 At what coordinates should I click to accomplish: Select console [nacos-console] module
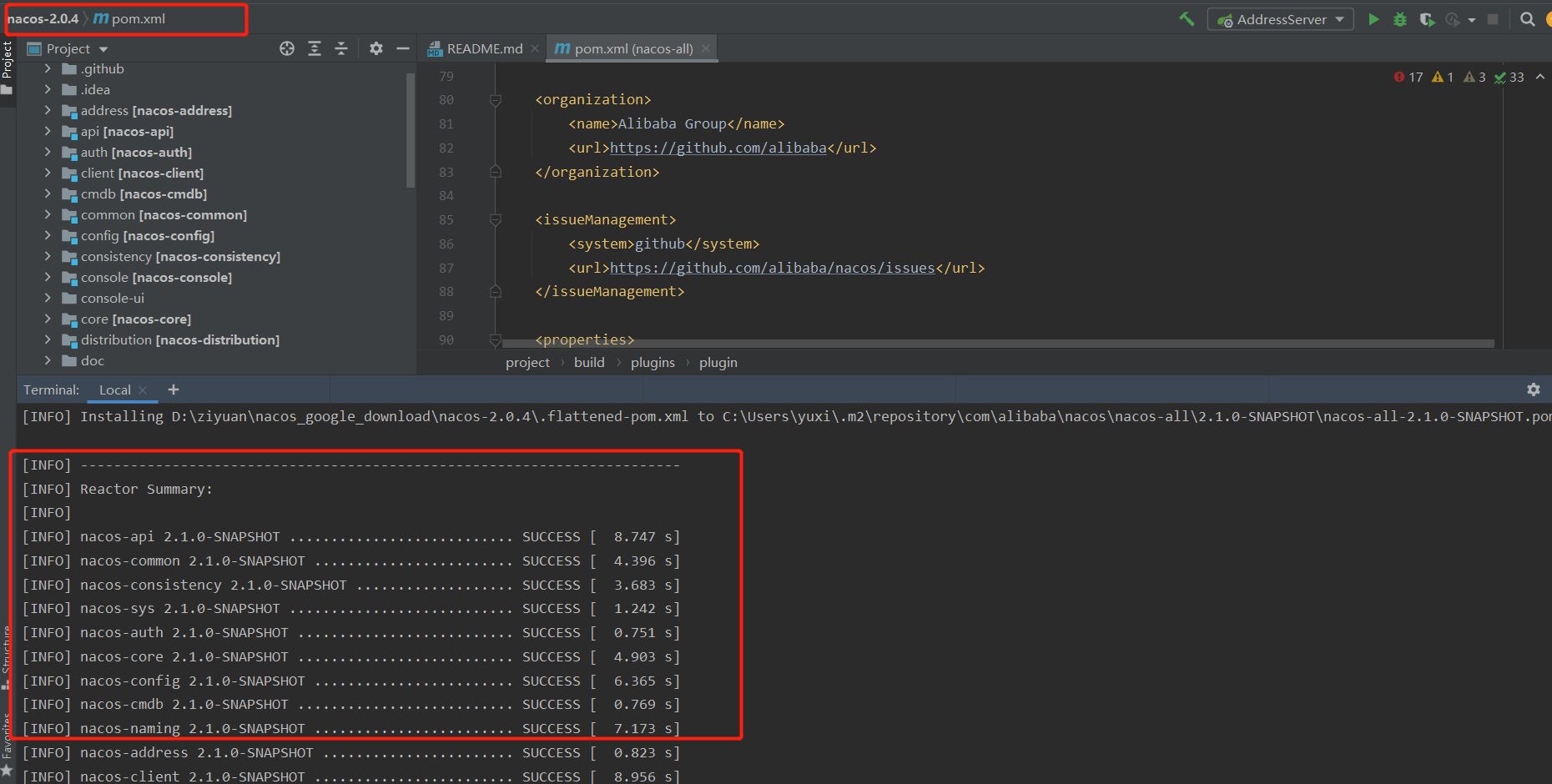(156, 277)
